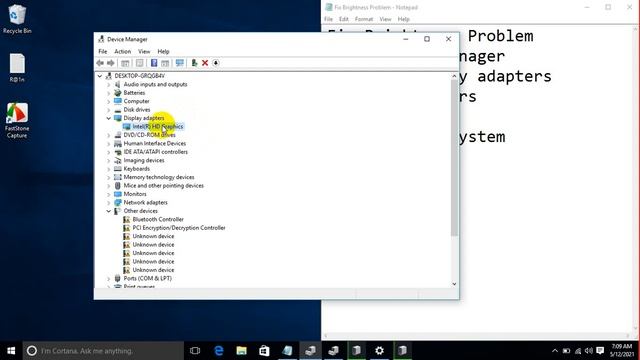Screen dimensions: 640x360
Task: Click the Cortana search box
Action: (103, 351)
